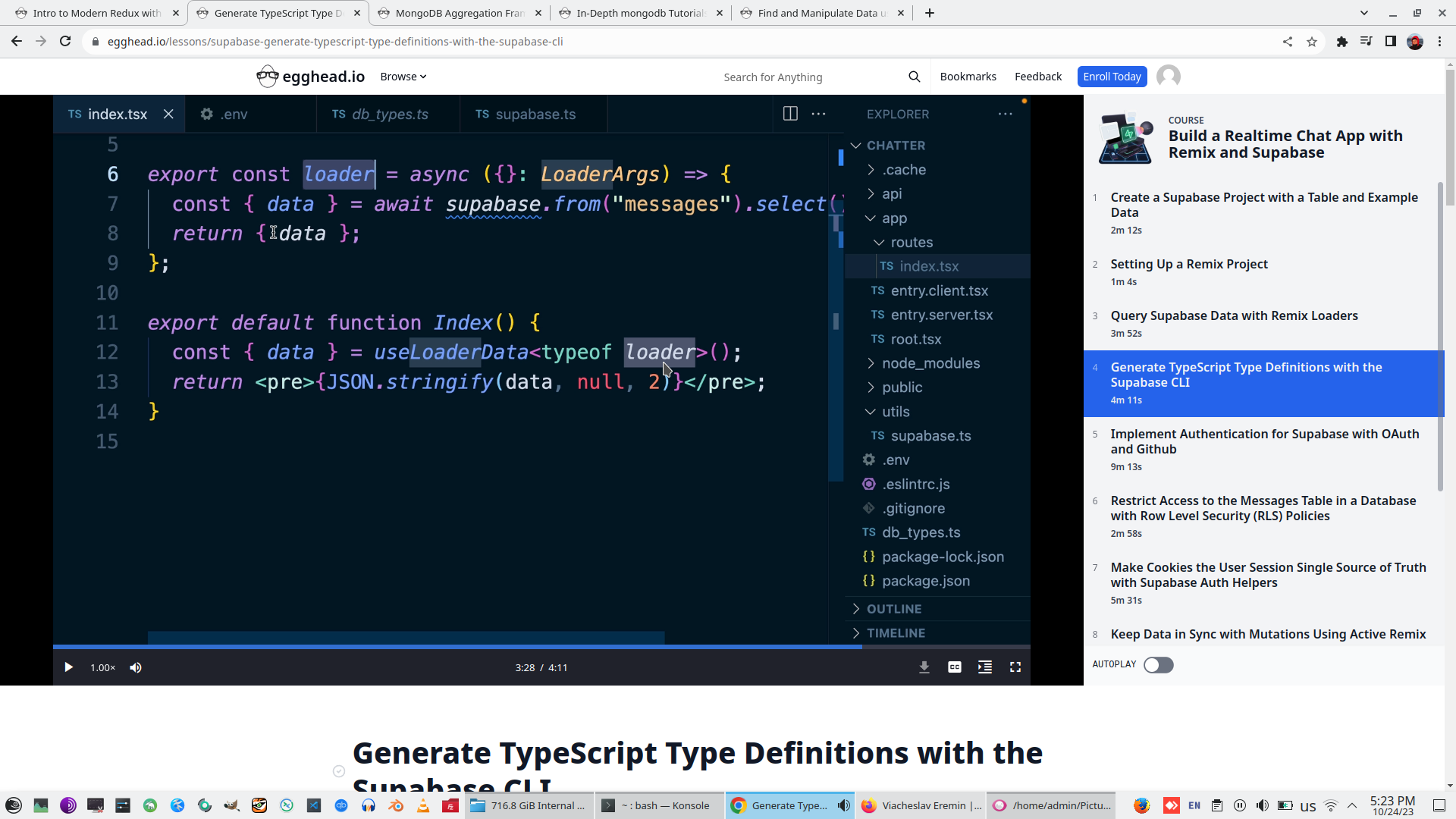The height and width of the screenshot is (819, 1456).
Task: Mute the video volume
Action: 136,667
